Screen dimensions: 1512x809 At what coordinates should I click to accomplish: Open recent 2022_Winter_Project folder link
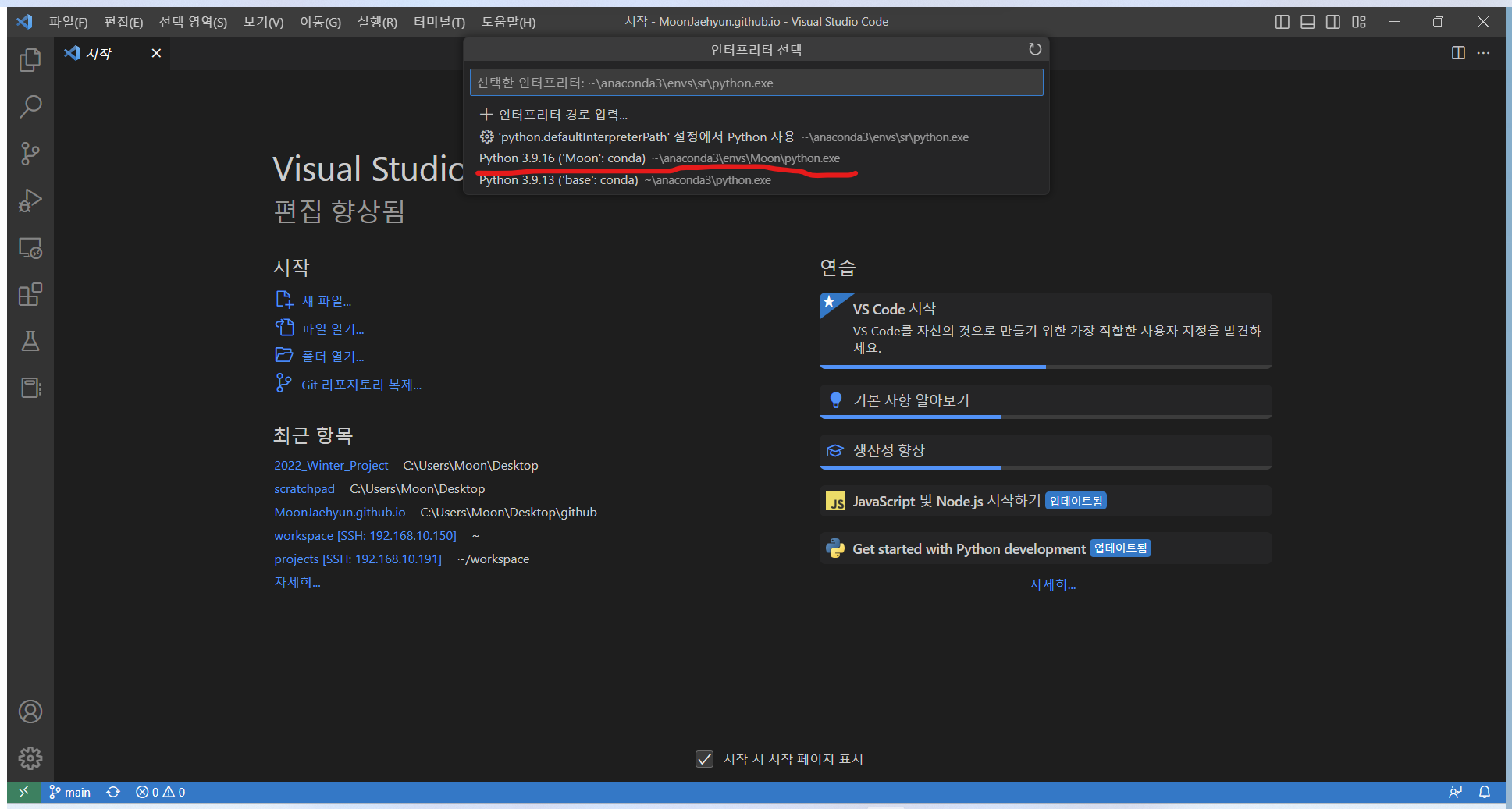click(x=331, y=466)
